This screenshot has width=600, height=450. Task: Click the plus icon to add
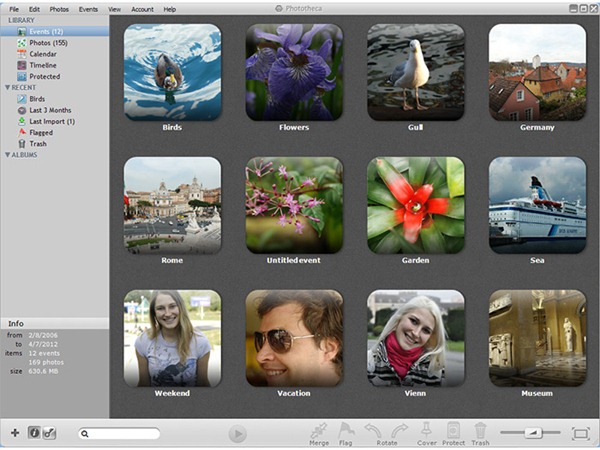click(14, 433)
